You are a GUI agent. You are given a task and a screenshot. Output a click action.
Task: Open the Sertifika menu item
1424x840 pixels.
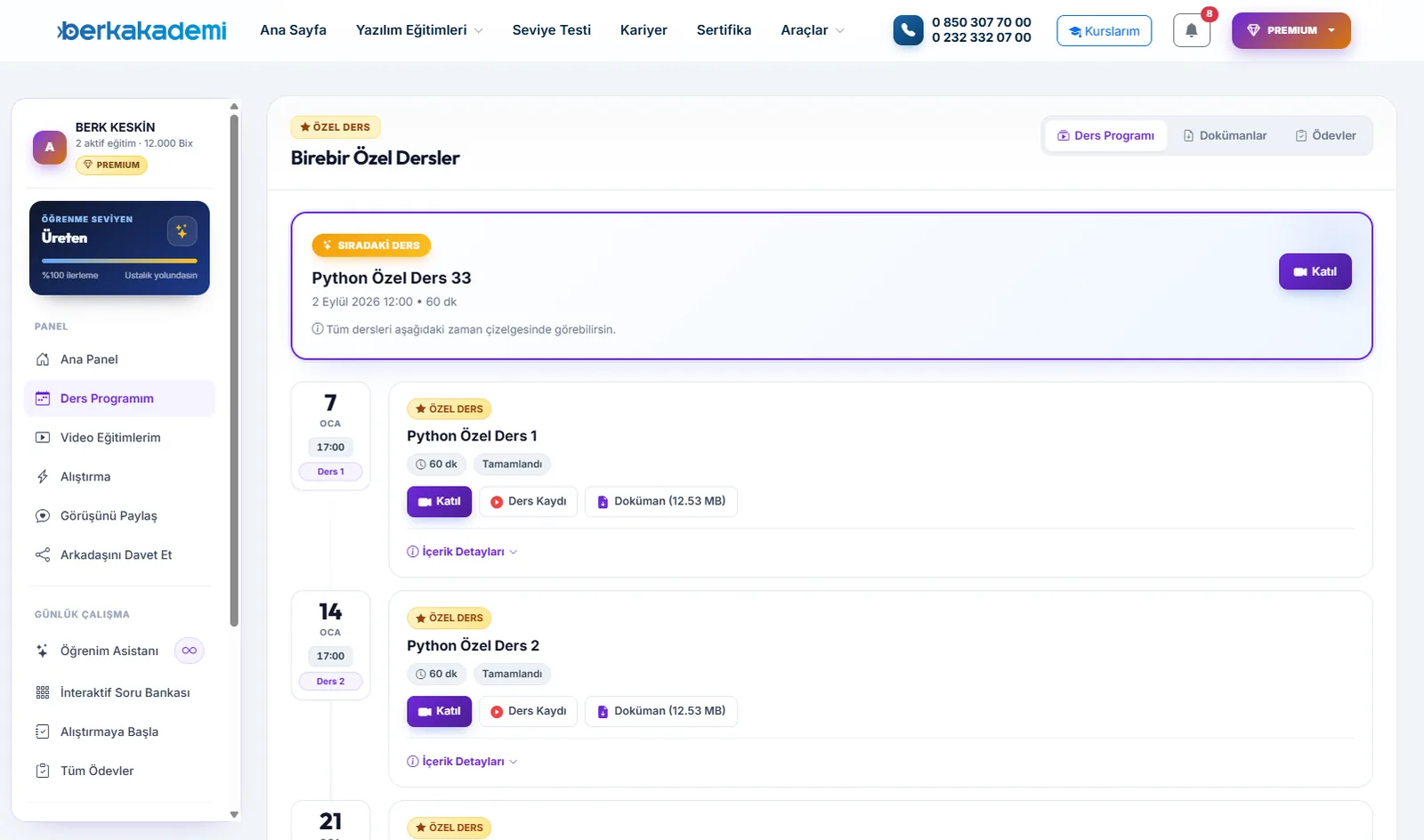tap(724, 30)
